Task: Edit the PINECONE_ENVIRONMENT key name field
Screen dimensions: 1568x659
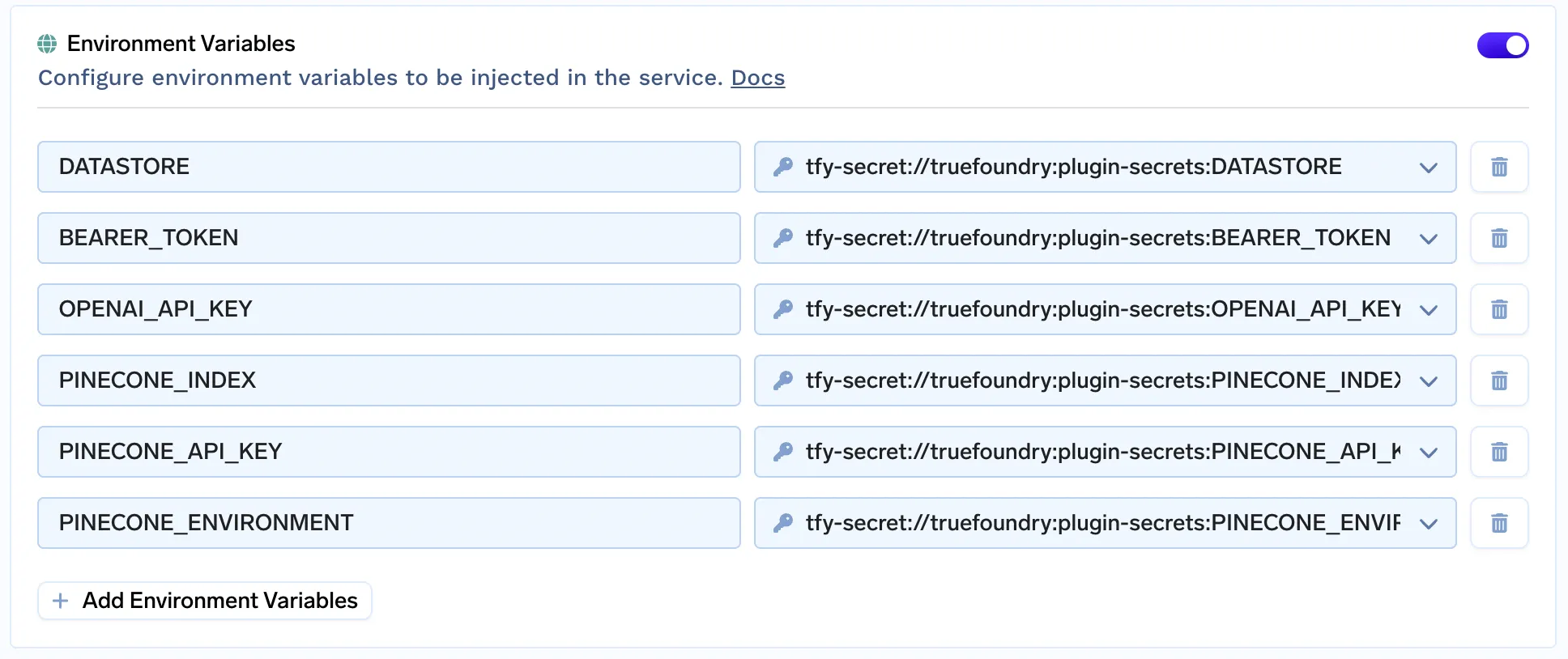Action: (x=389, y=523)
